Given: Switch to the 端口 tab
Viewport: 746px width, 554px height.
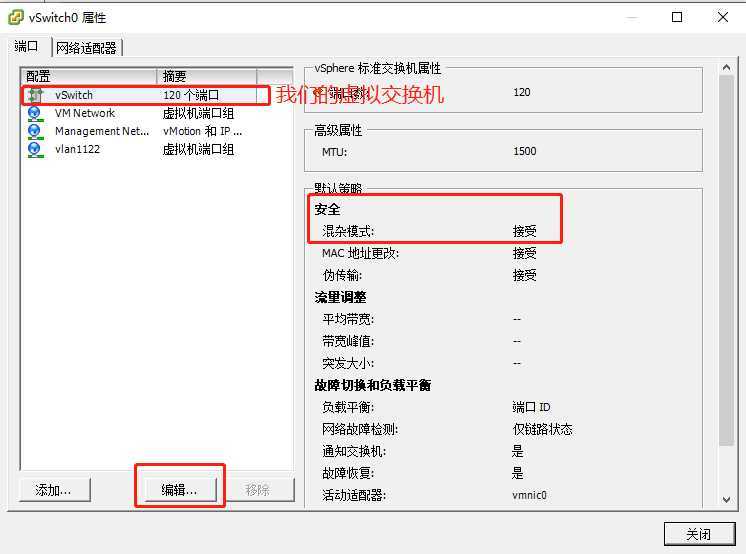Looking at the screenshot, I should click(26, 46).
